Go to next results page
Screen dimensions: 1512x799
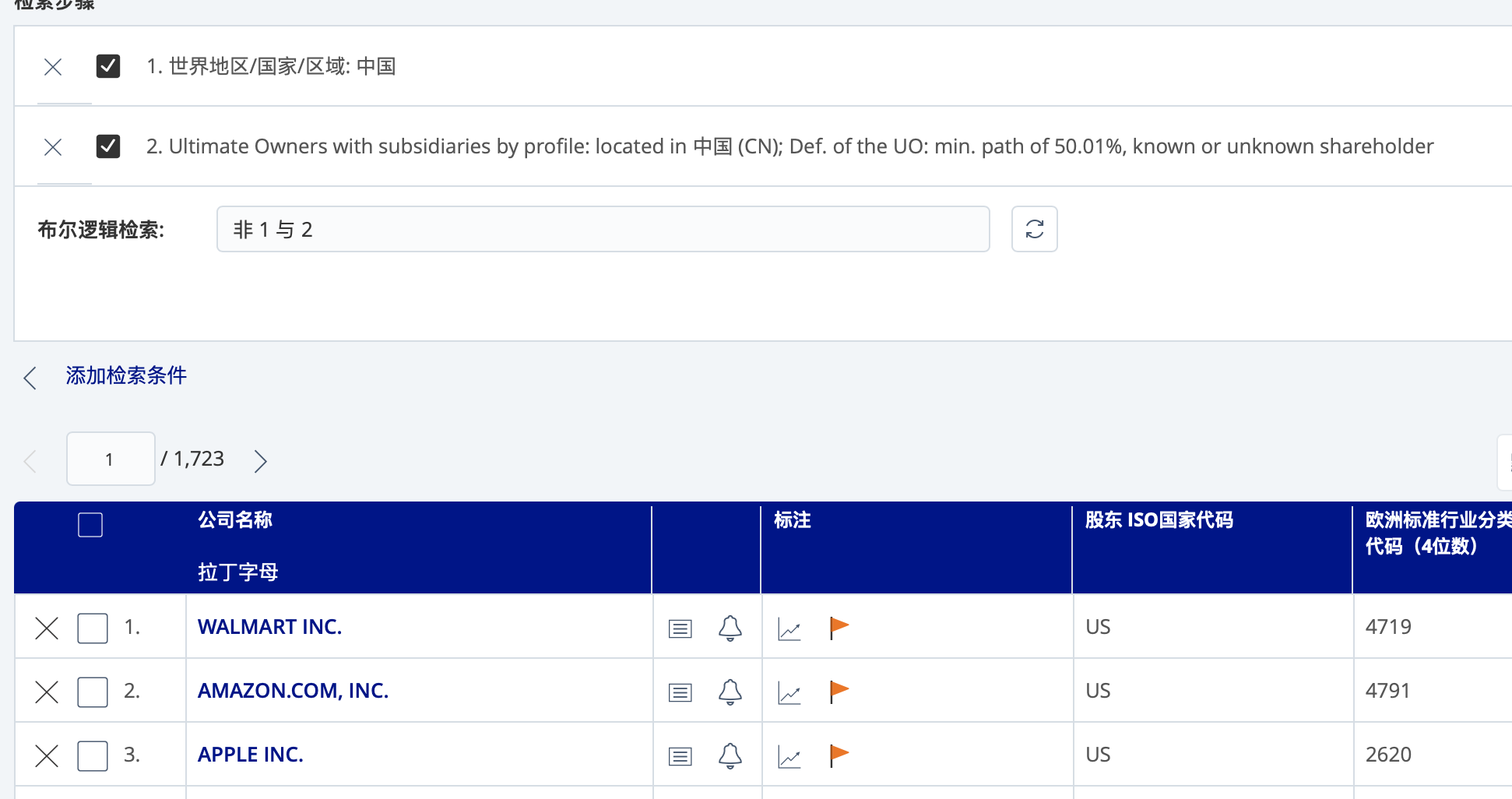(261, 461)
